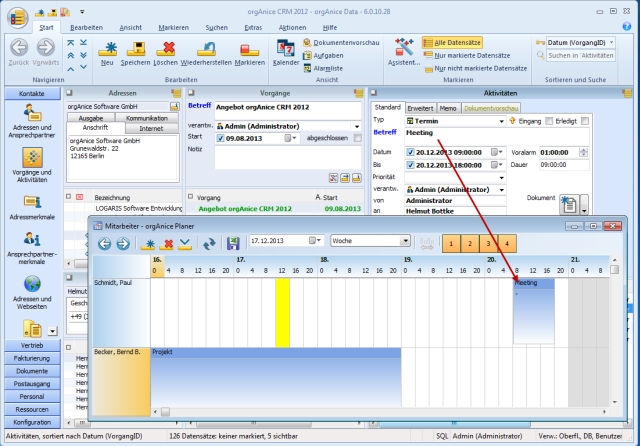Click the Suchen in 'Aktivitäten' field
This screenshot has height=446, width=640.
click(581, 55)
